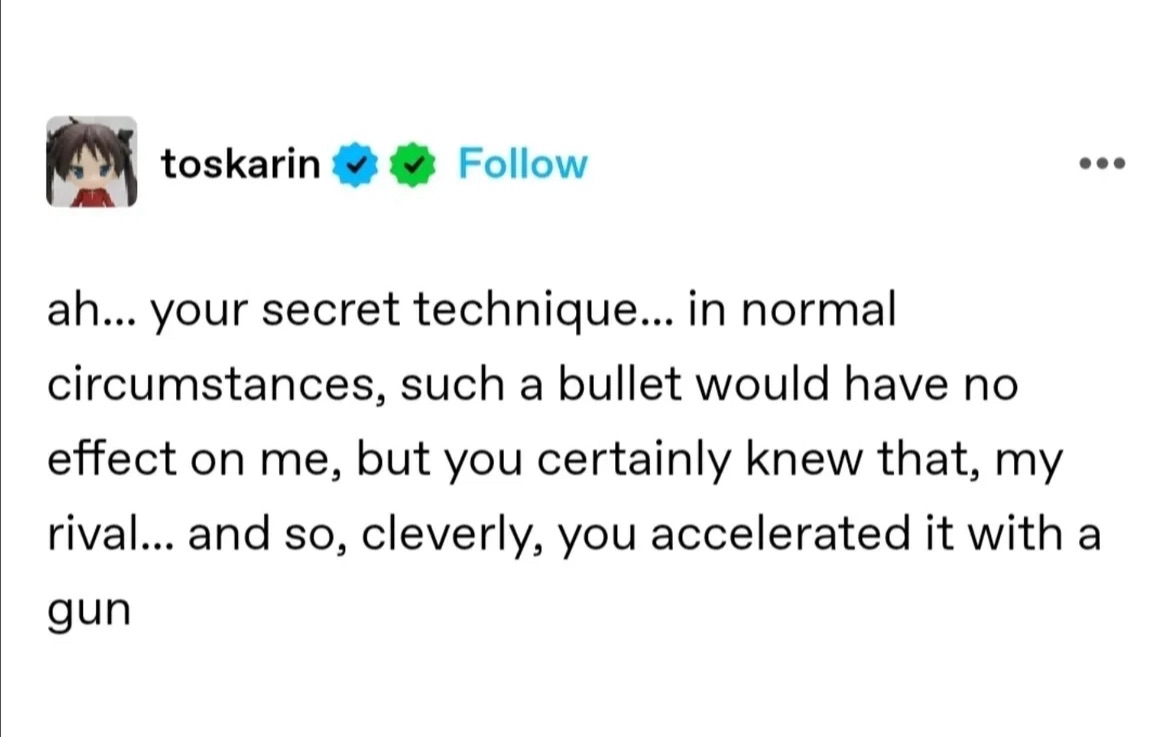This screenshot has width=1170, height=737.
Task: Open the three-dot post options menu
Action: coord(1102,163)
